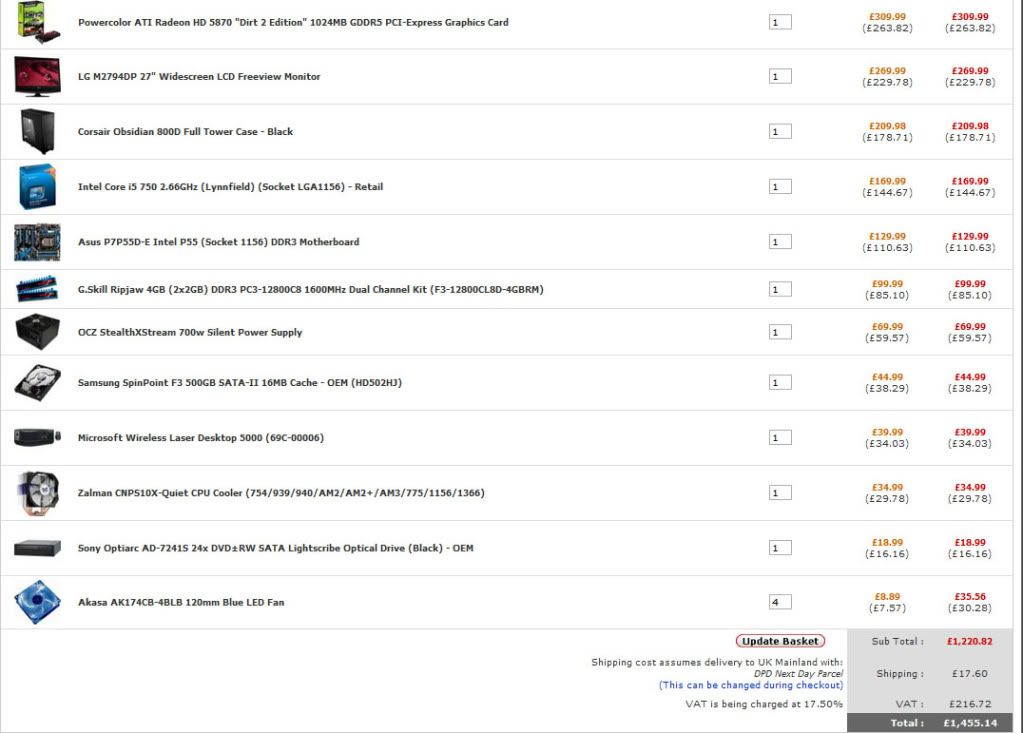Open the OCZ StealthXStream power supply image

(x=37, y=332)
